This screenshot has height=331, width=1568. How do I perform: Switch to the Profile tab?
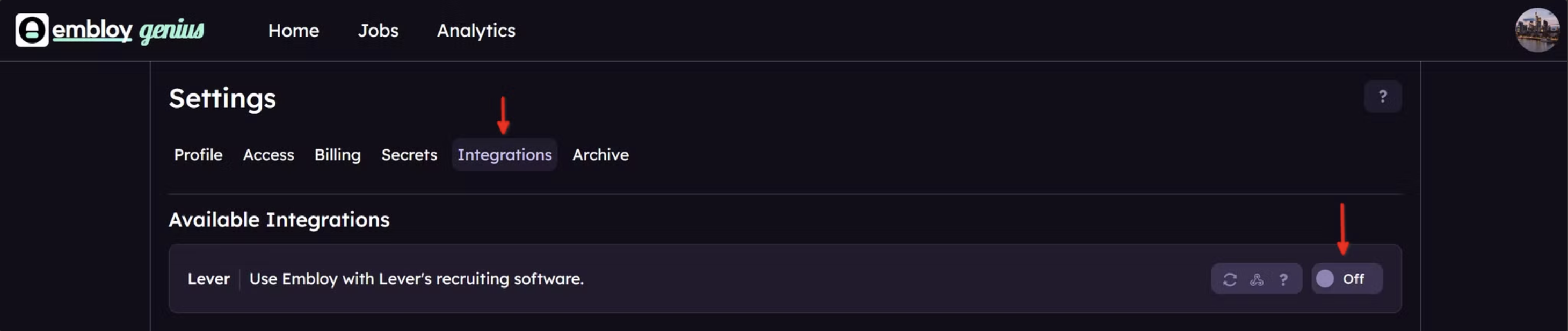point(199,155)
